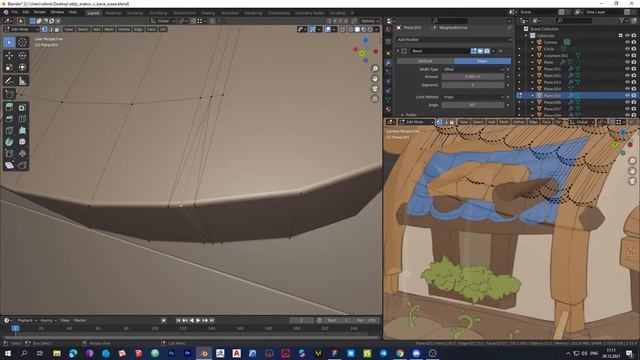Select the Select Box tool
Viewport: 640px width, 360px height.
pyautogui.click(x=9, y=42)
